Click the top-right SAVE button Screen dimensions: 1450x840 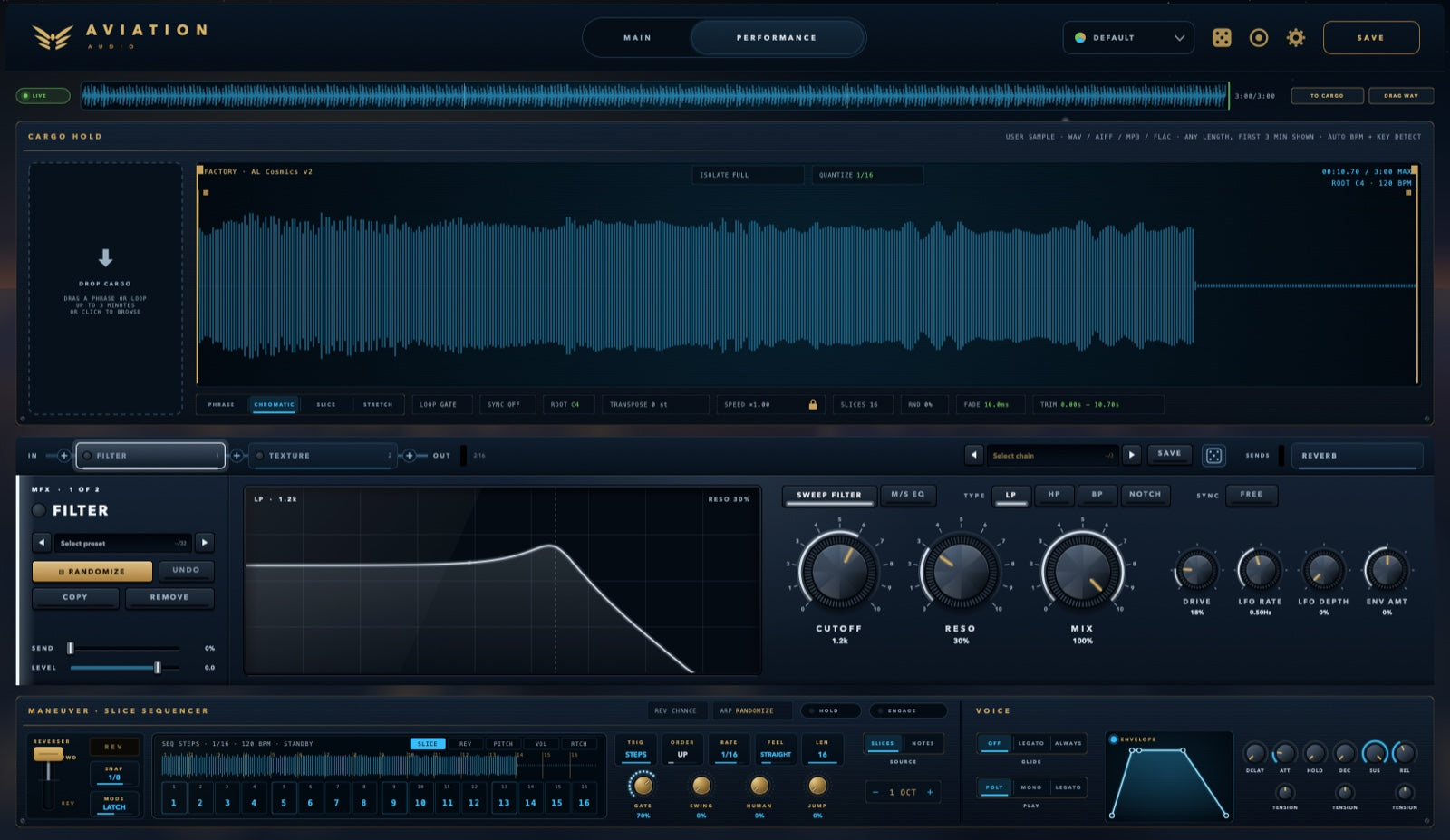tap(1371, 38)
